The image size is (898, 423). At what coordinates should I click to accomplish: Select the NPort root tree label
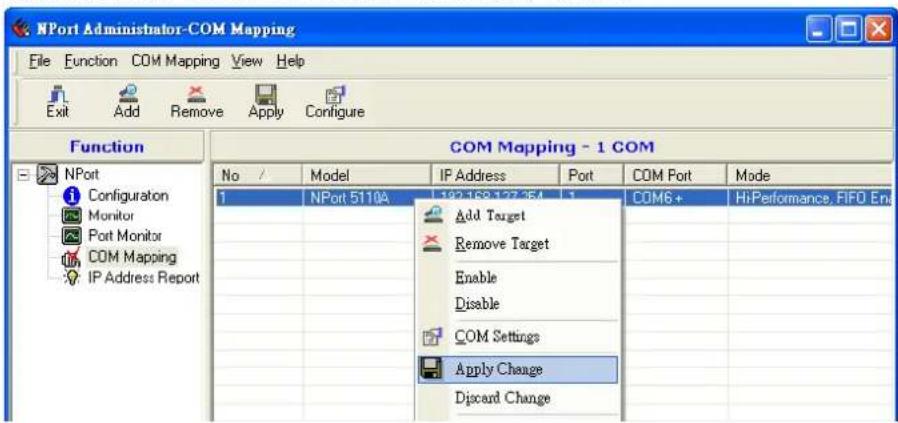81,174
